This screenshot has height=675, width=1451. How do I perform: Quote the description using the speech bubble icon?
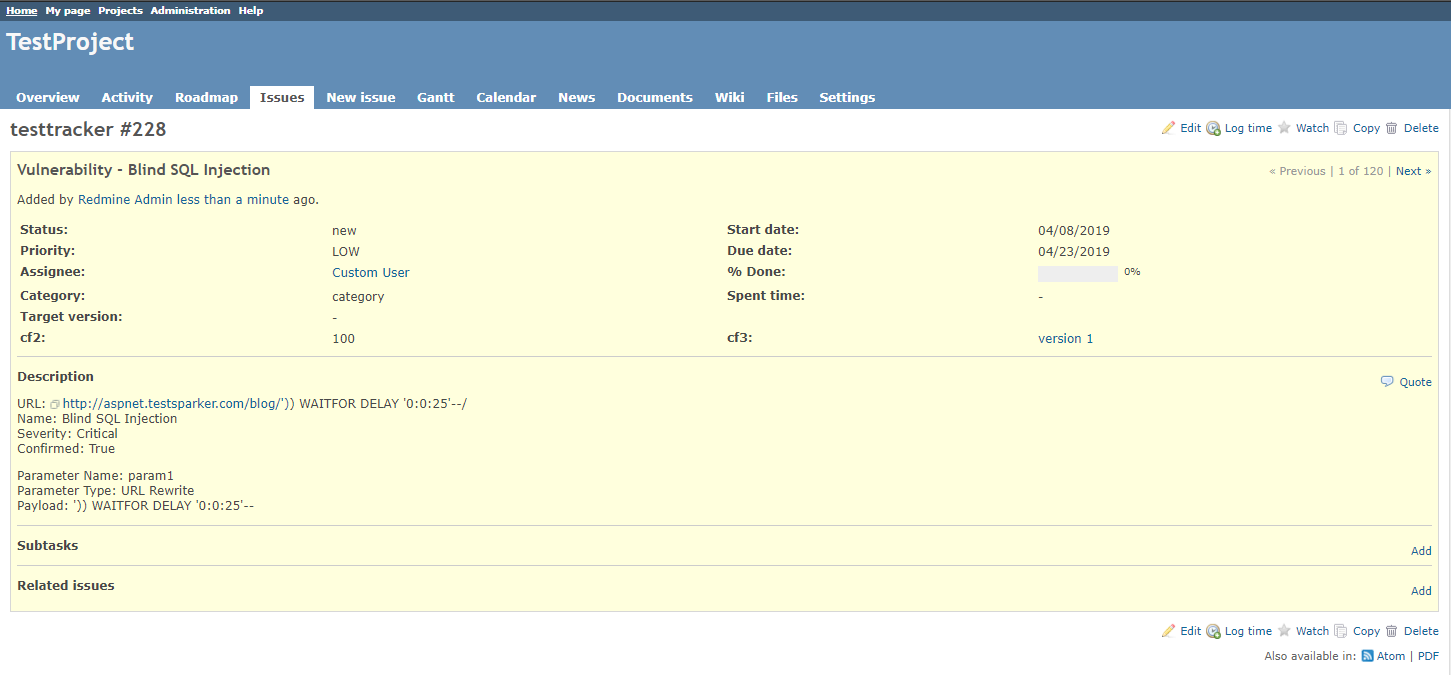[1387, 381]
